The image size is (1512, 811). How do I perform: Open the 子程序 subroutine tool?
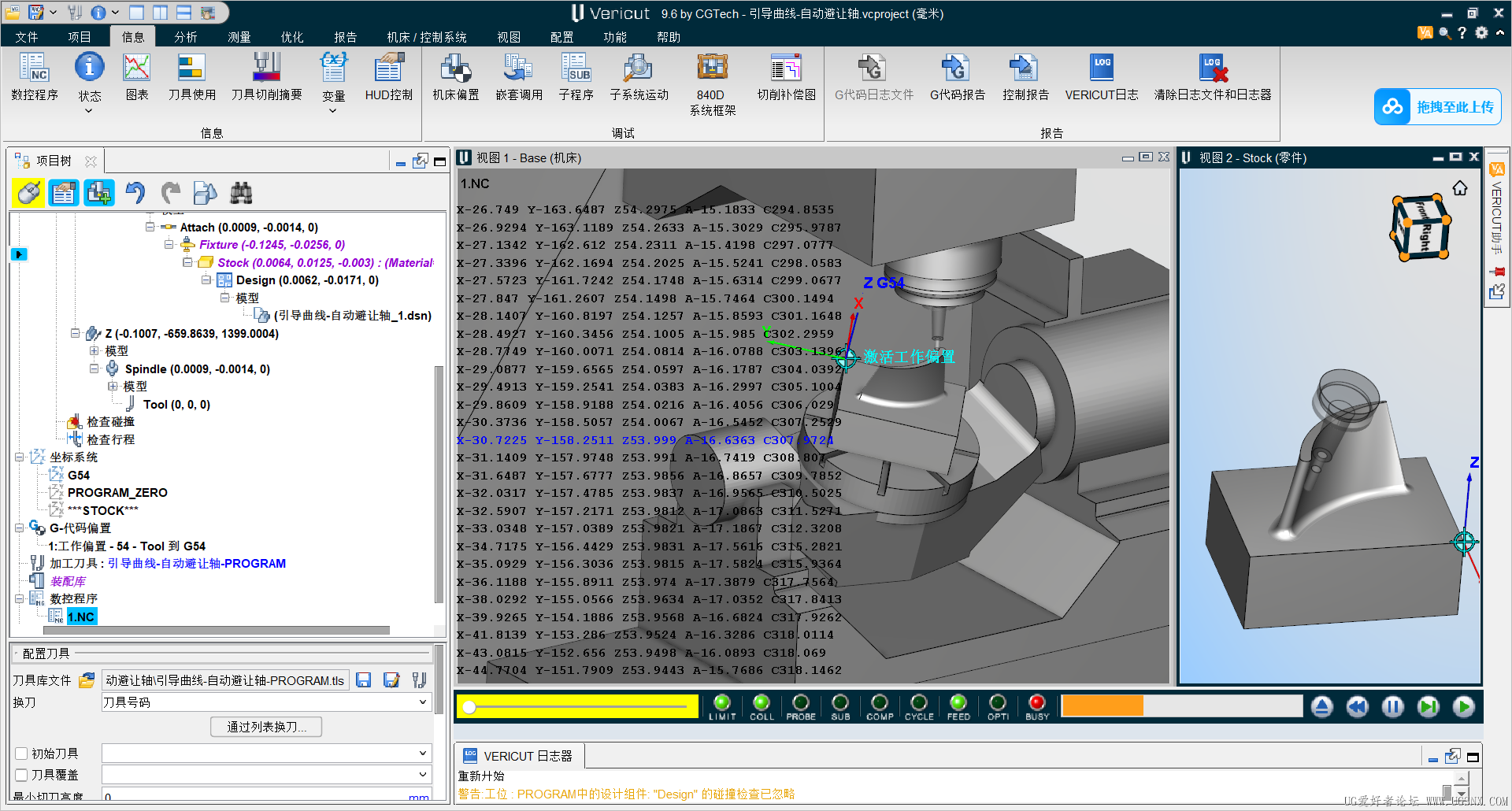(x=576, y=77)
